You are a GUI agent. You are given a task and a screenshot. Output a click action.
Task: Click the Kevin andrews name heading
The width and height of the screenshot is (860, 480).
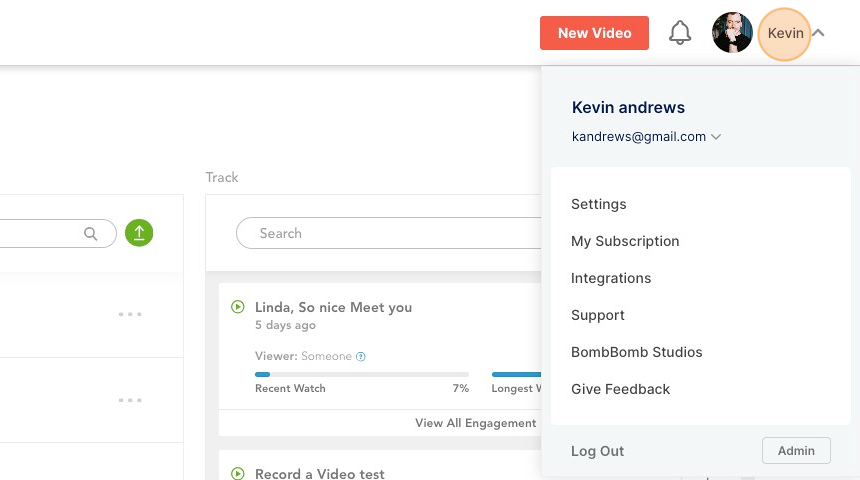pyautogui.click(x=628, y=108)
